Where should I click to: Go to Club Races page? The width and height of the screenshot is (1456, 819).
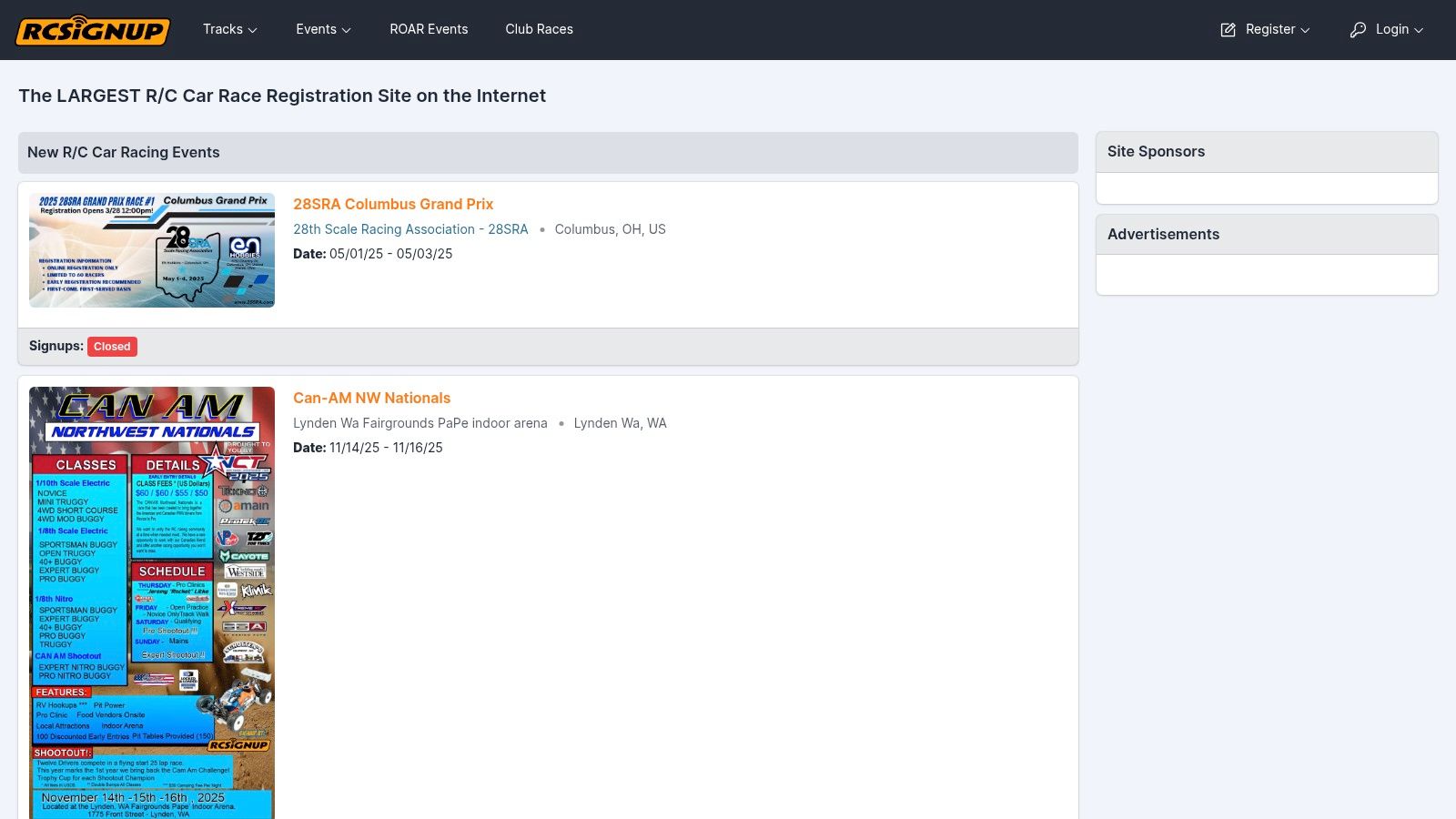(x=539, y=29)
